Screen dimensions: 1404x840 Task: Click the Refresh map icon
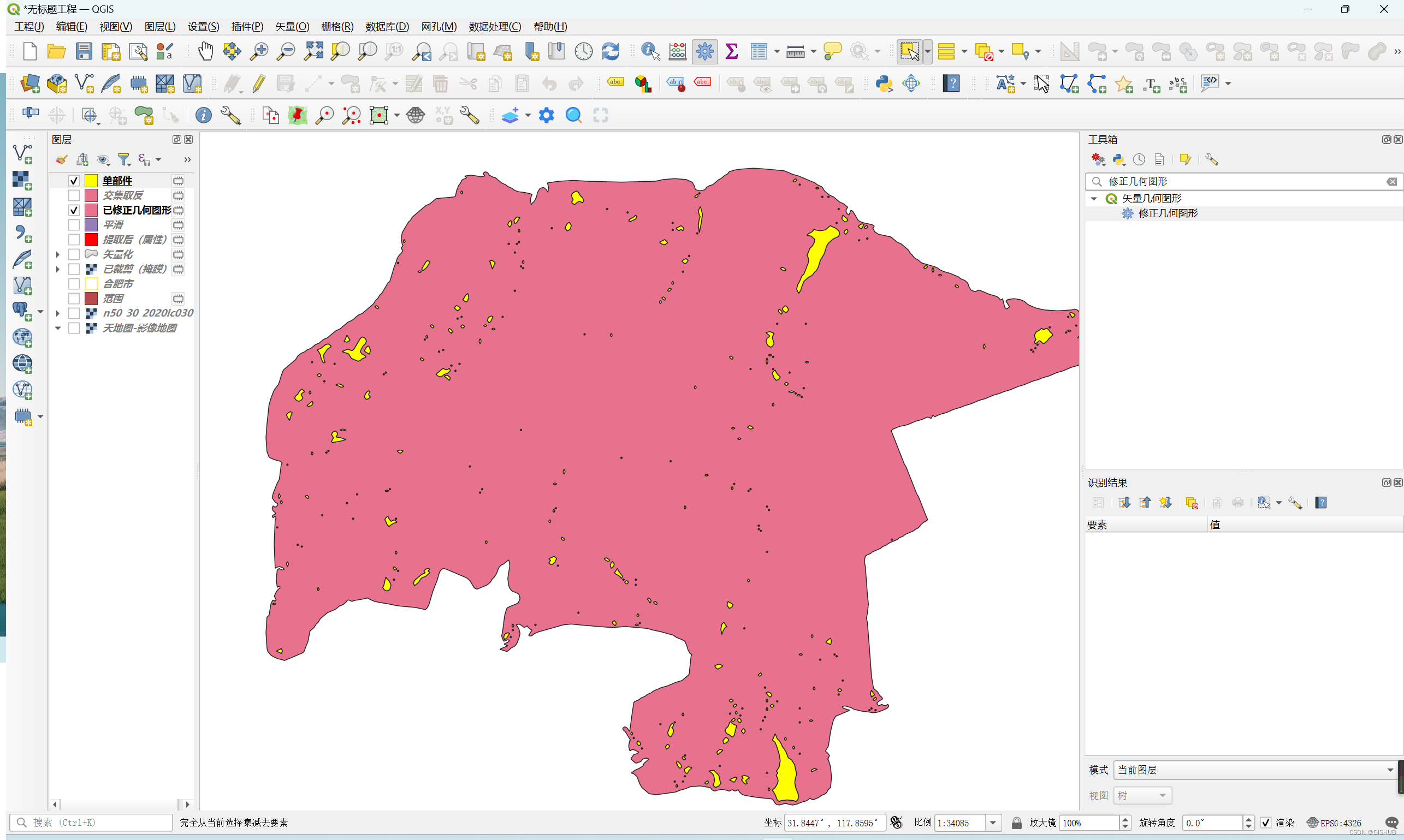tap(610, 51)
